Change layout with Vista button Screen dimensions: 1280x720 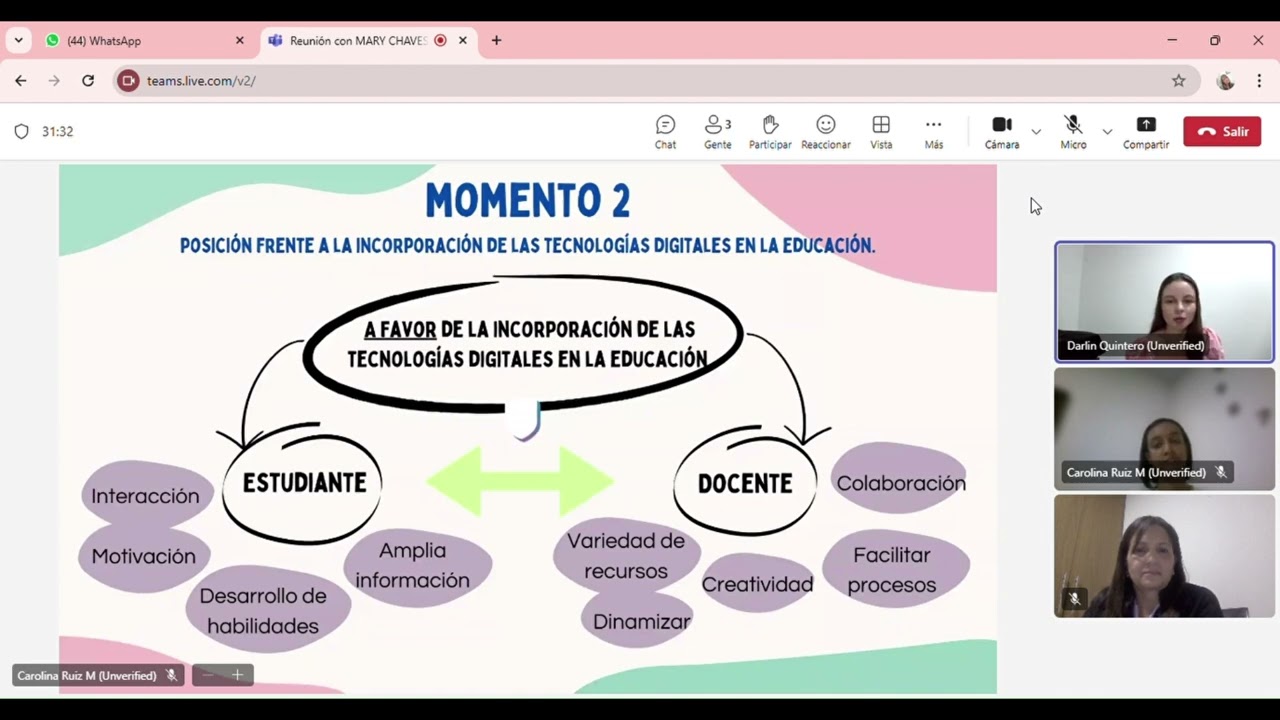[x=881, y=131]
